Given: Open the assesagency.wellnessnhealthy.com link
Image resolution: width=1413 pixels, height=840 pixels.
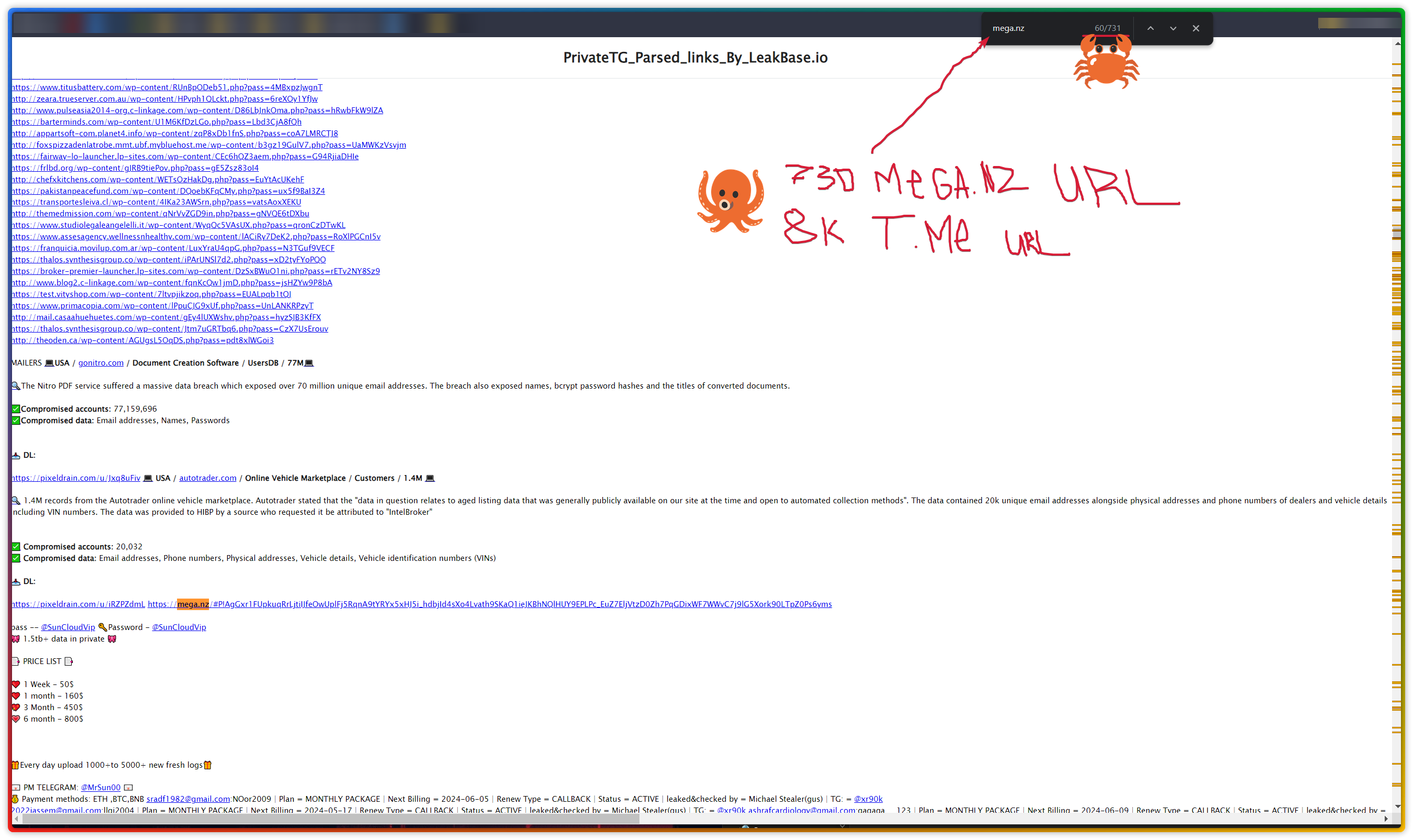Looking at the screenshot, I should pyautogui.click(x=196, y=237).
